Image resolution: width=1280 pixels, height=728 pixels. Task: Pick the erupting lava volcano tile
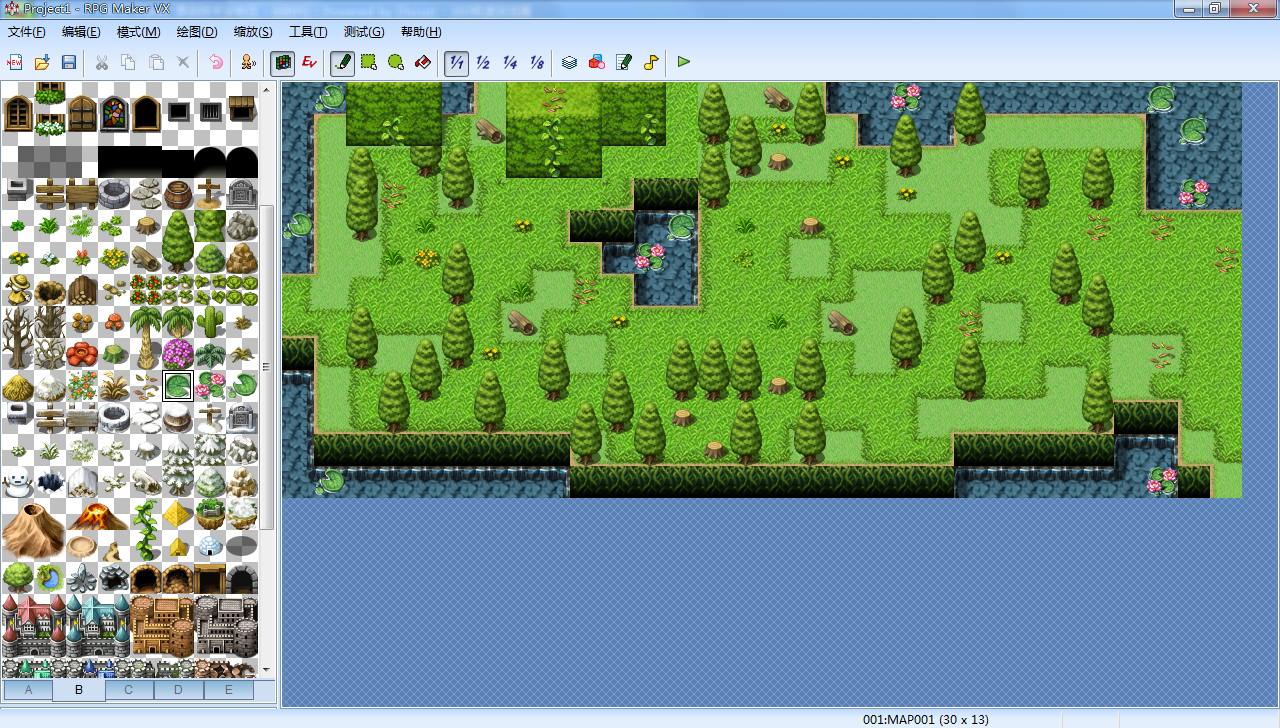(98, 514)
